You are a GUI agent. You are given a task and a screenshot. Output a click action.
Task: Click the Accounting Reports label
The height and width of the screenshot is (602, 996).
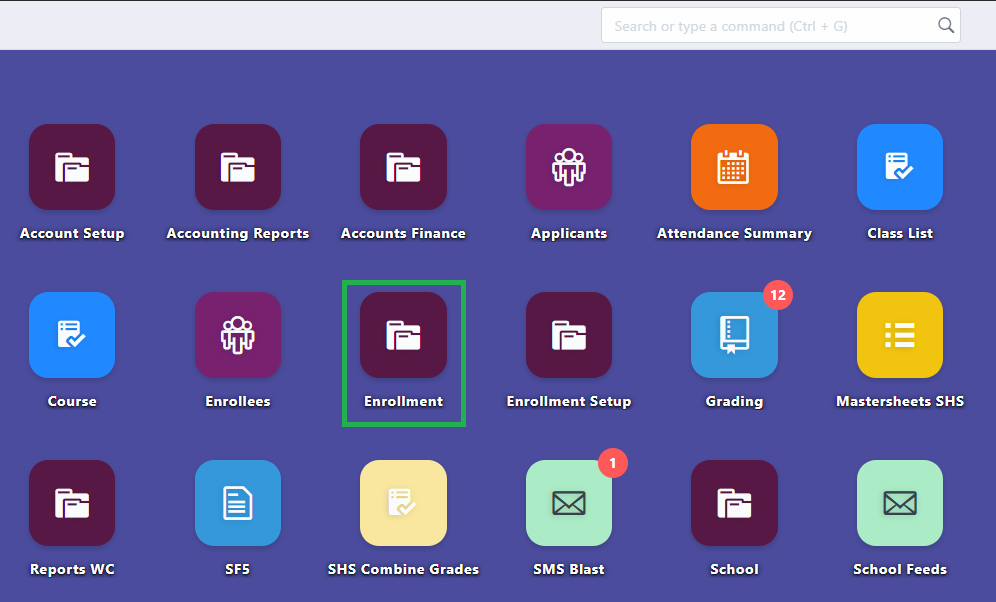tap(238, 234)
